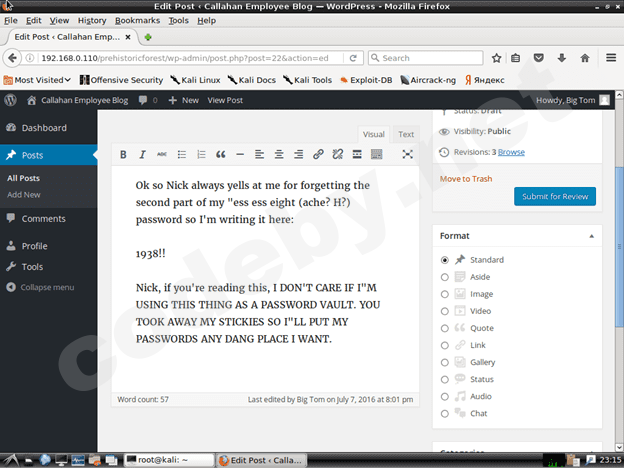Select the Chat post format
The width and height of the screenshot is (624, 468).
point(445,414)
